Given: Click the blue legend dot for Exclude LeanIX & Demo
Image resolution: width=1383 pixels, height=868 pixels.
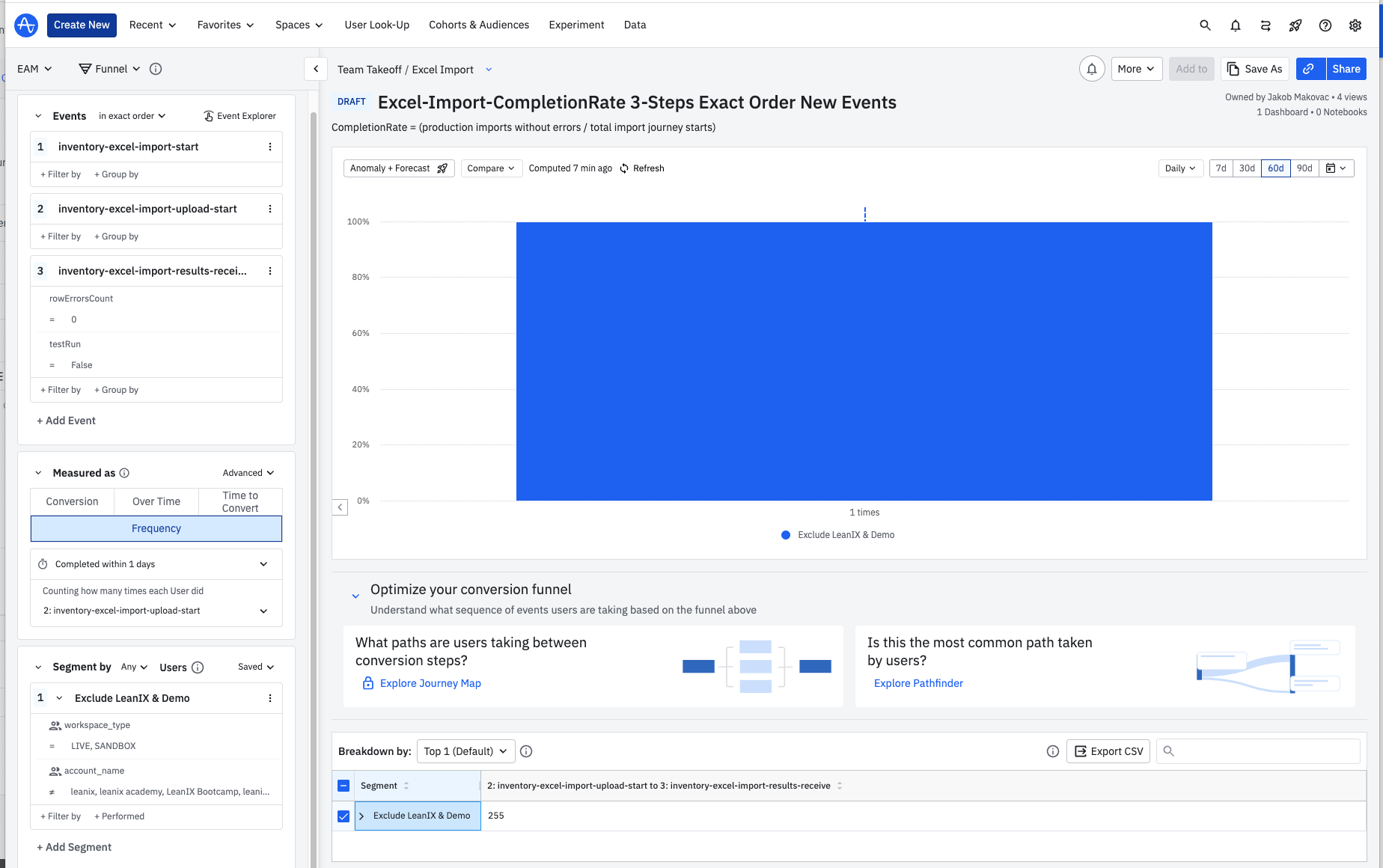Looking at the screenshot, I should click(786, 535).
